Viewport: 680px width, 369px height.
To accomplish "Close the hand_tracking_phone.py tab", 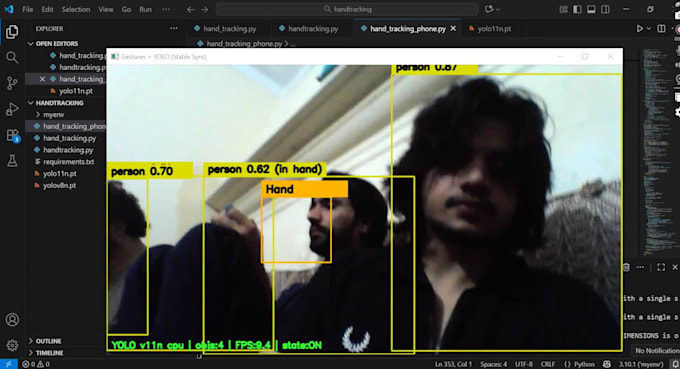I will (x=453, y=29).
